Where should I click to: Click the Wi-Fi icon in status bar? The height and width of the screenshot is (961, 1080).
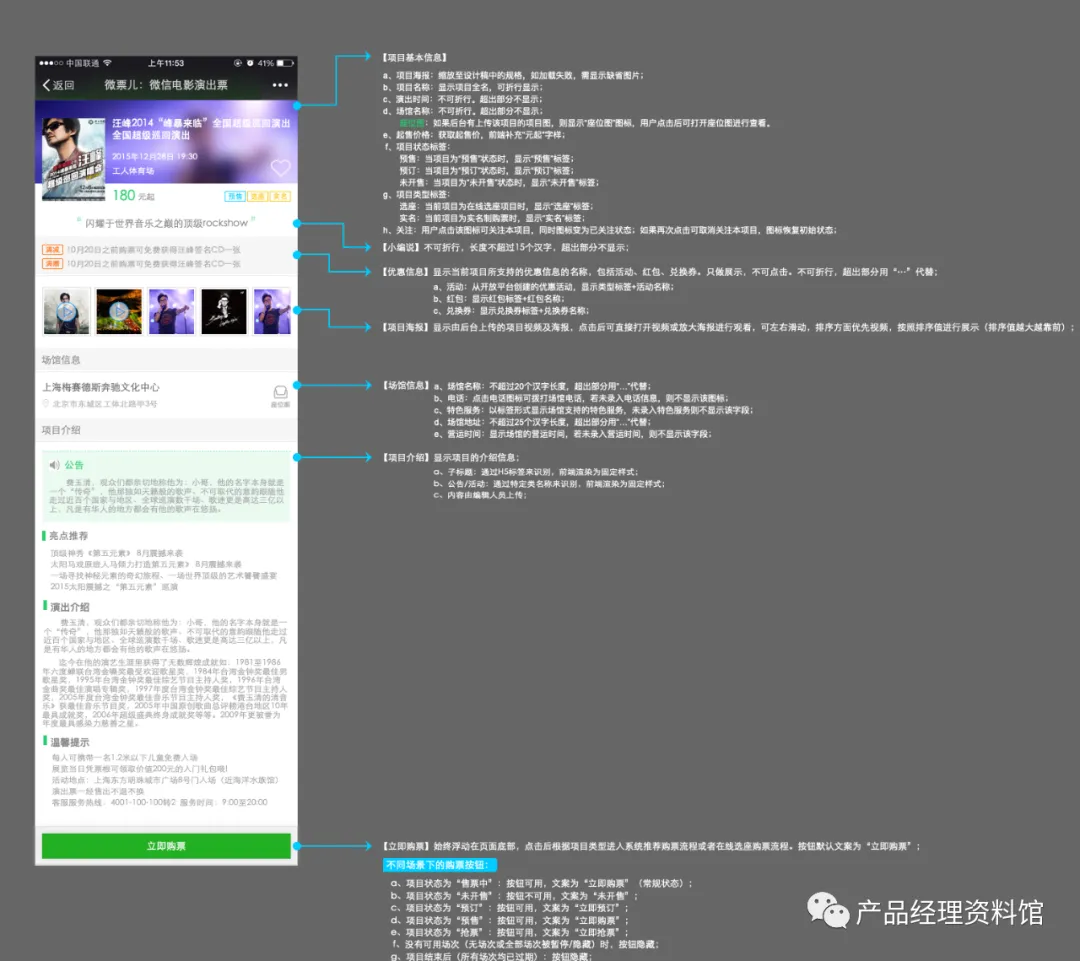[107, 63]
